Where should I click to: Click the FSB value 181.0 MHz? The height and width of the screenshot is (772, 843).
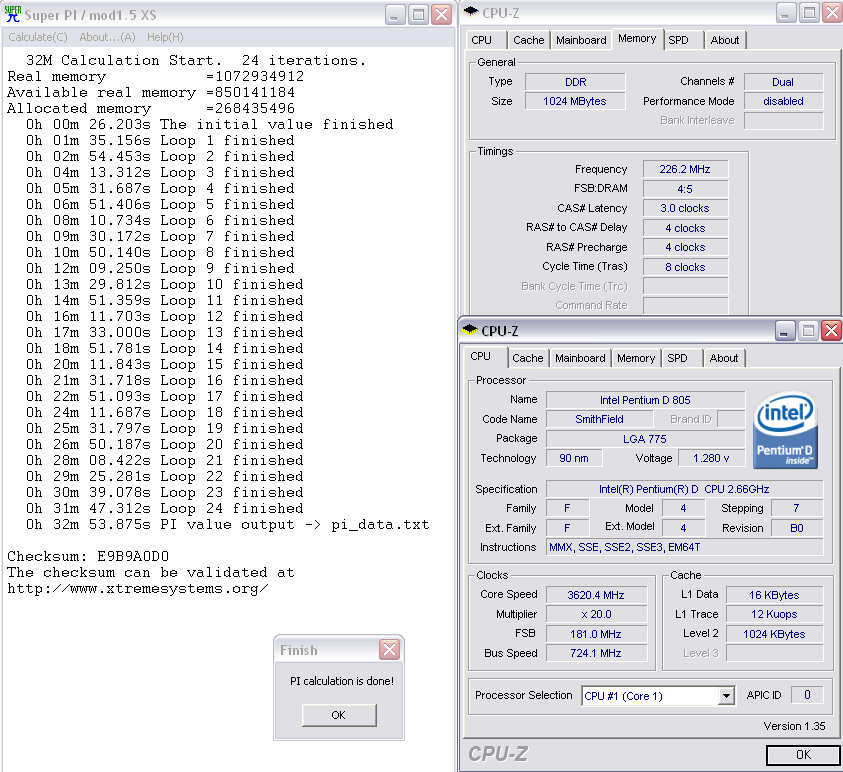[596, 634]
